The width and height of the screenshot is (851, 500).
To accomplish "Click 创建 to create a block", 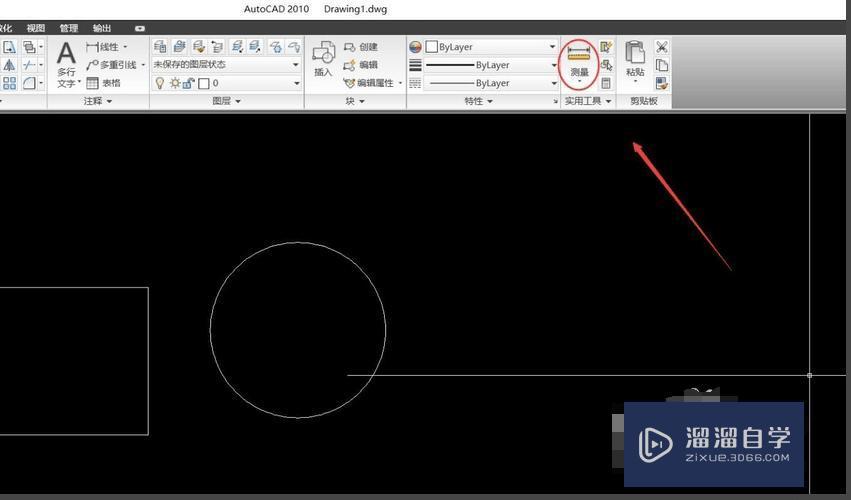I will click(360, 47).
